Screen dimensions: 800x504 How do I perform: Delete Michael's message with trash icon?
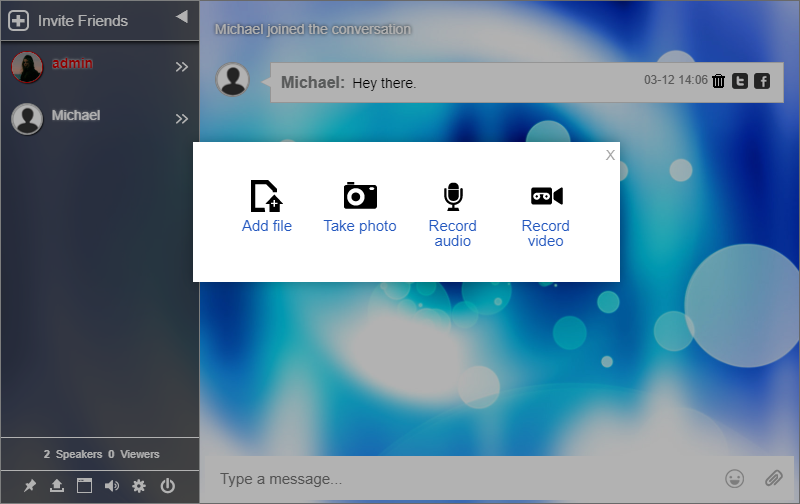pos(718,81)
